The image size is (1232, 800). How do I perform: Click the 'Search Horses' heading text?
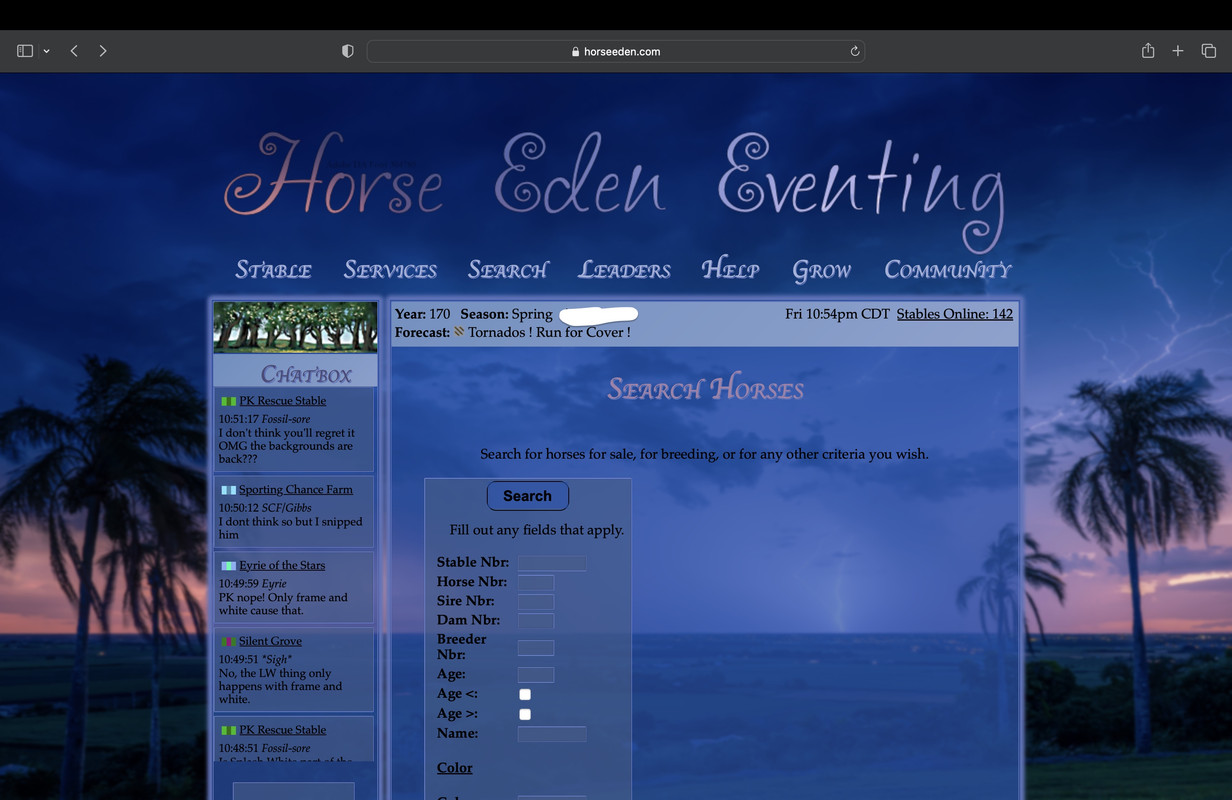click(x=706, y=389)
